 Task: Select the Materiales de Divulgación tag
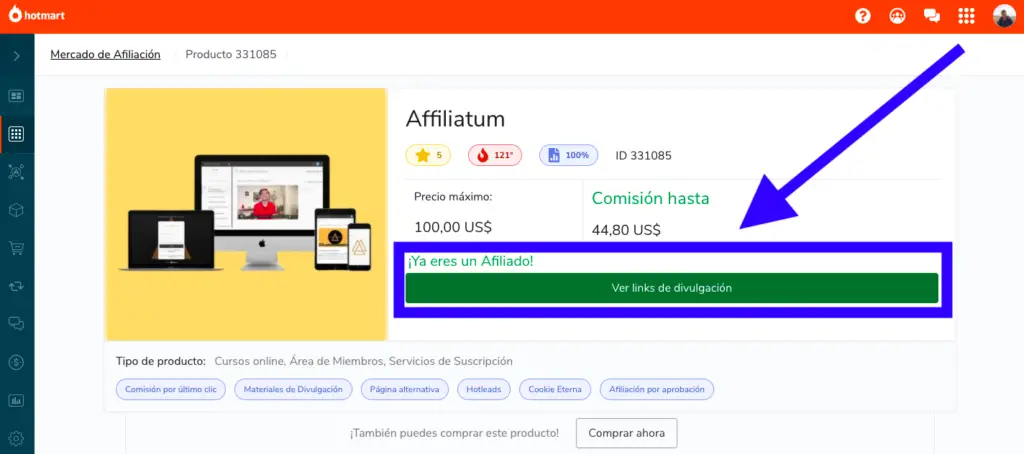pos(293,389)
